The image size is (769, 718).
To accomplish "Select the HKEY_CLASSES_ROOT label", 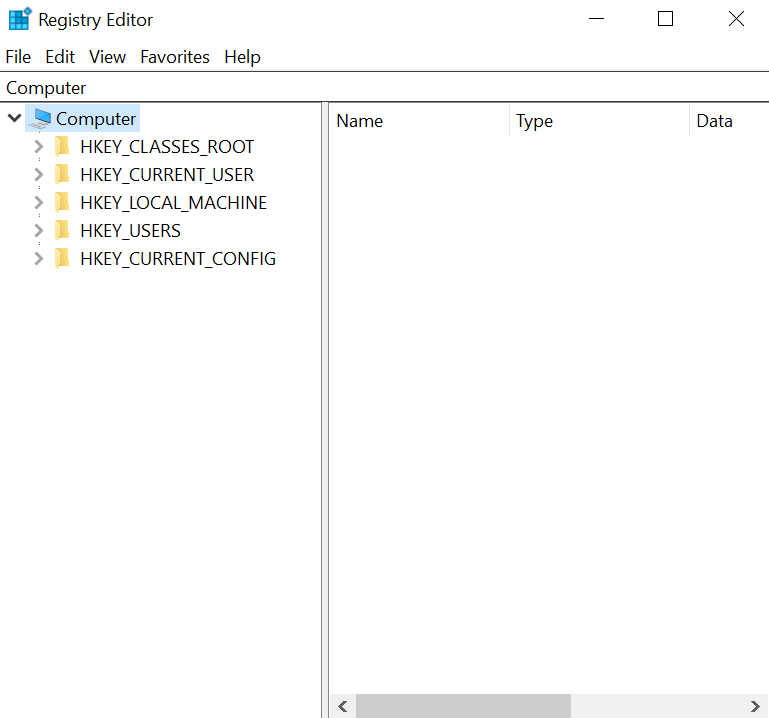I will (167, 147).
